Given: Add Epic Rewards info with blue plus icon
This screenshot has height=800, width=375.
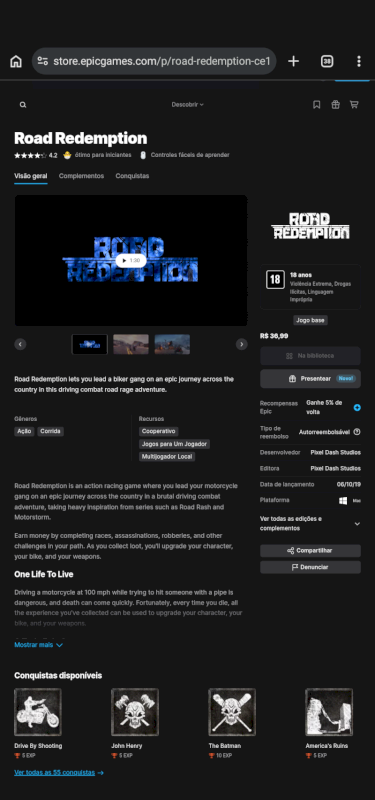Looking at the screenshot, I should tap(357, 407).
